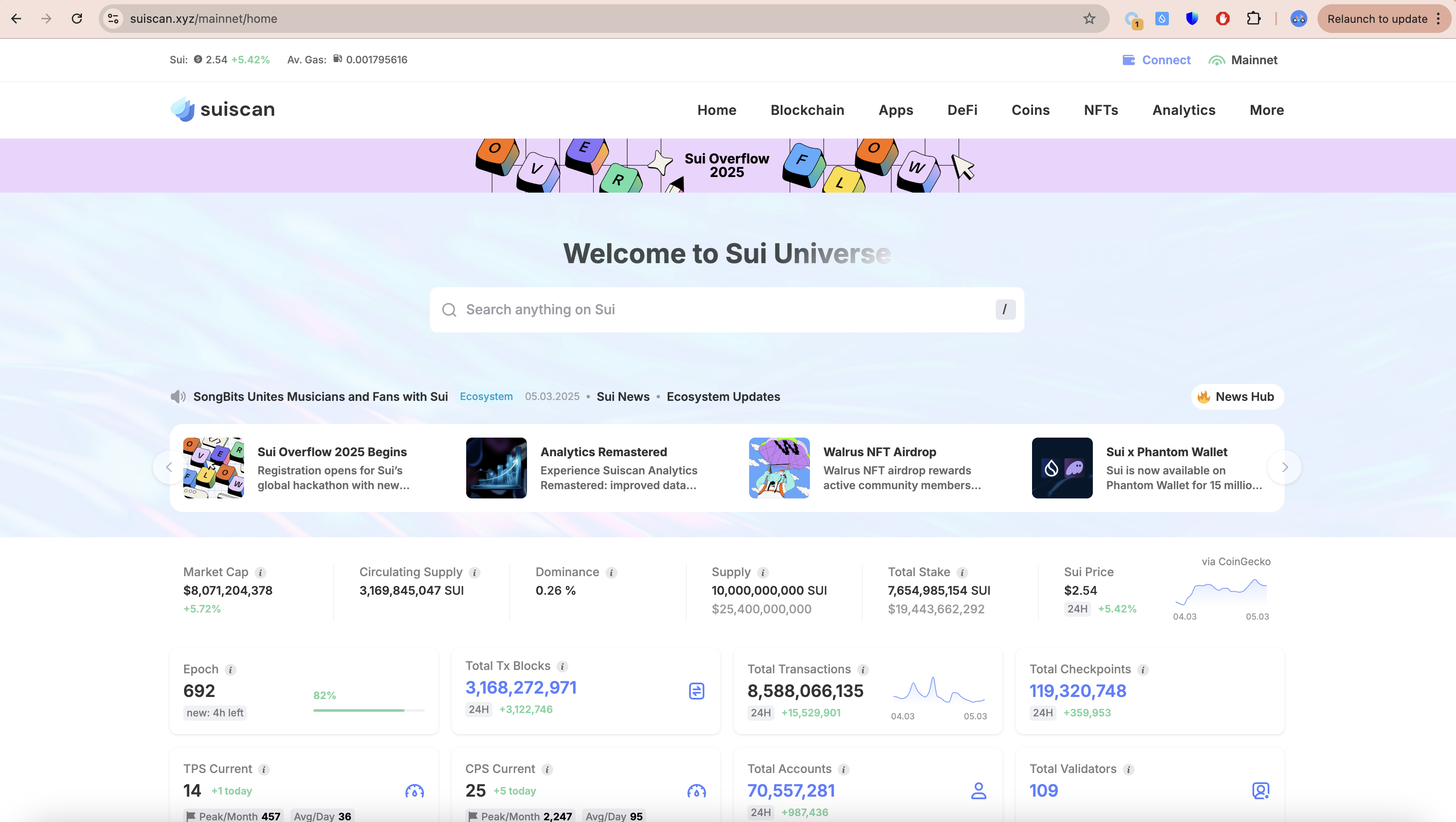Click the Total Checkpoints info icon
This screenshot has width=1456, height=822.
pyautogui.click(x=1143, y=670)
